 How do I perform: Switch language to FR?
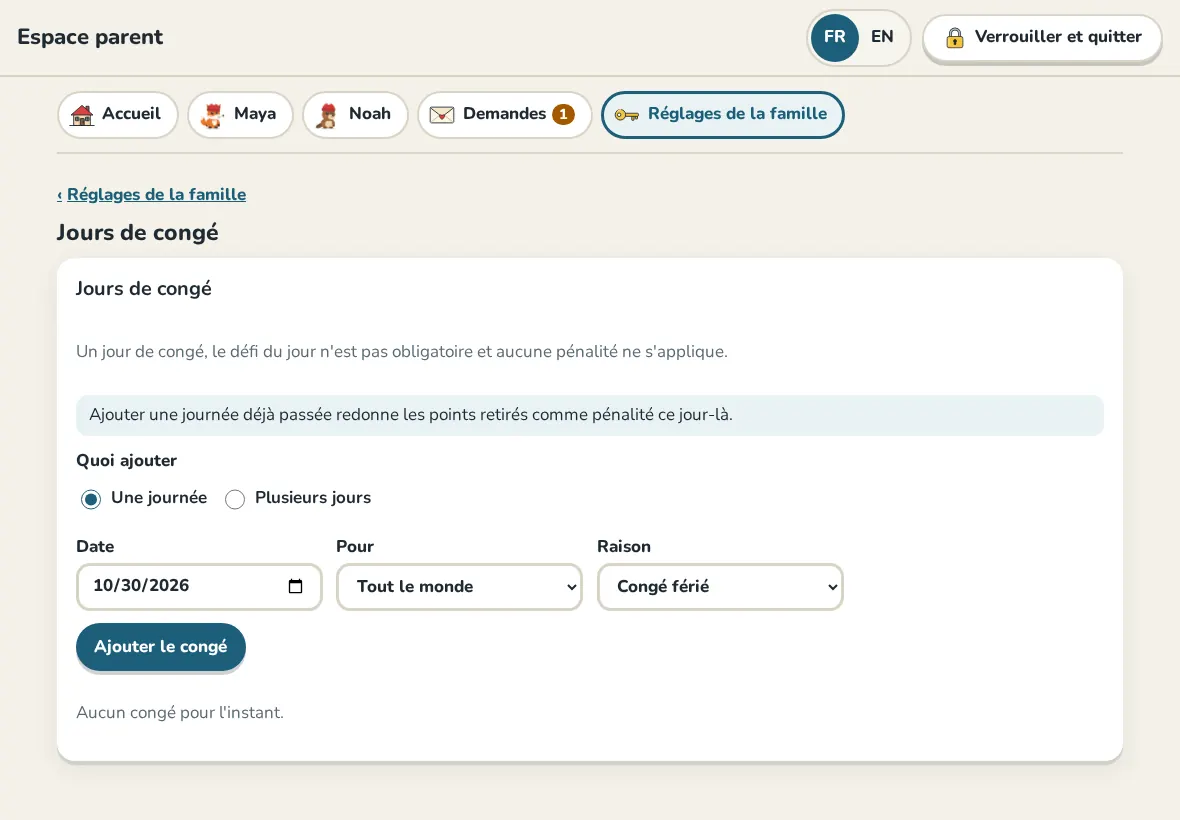tap(835, 38)
